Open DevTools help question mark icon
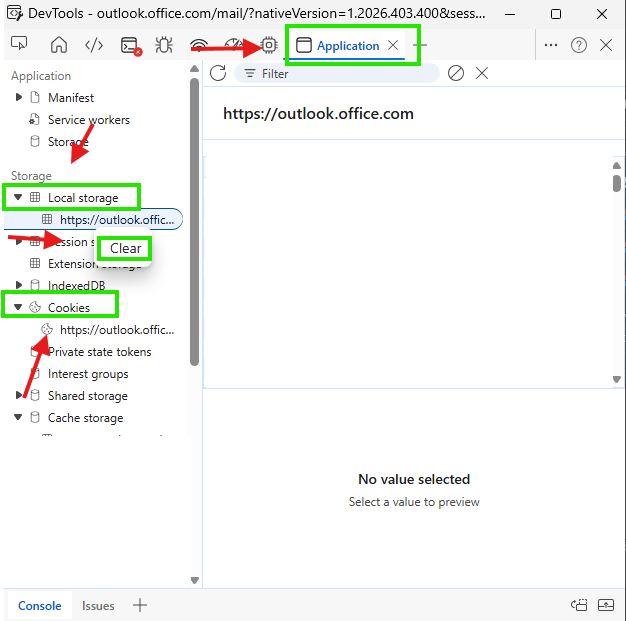 578,45
